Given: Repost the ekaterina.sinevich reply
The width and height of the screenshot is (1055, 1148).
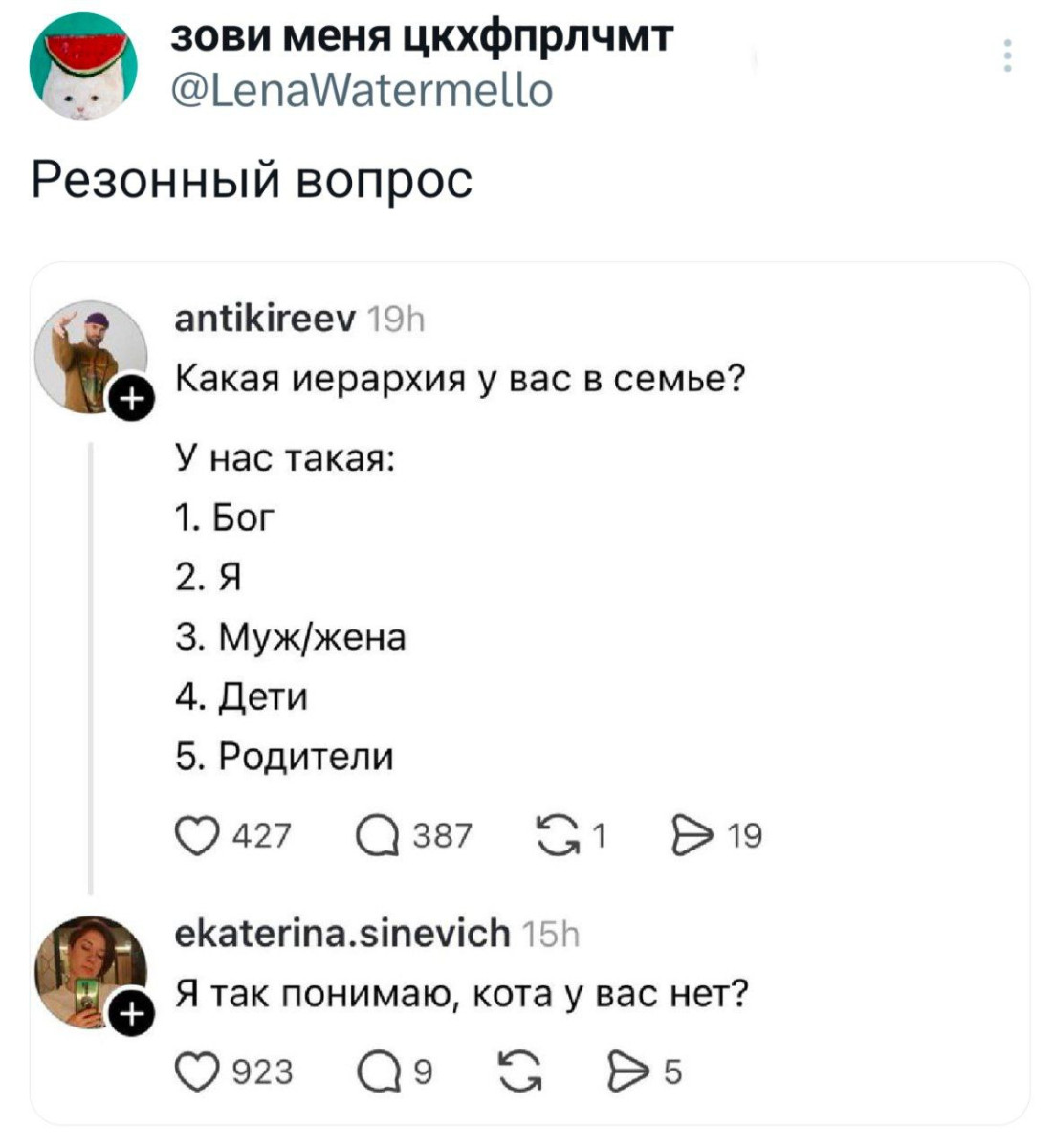Looking at the screenshot, I should (x=519, y=1071).
